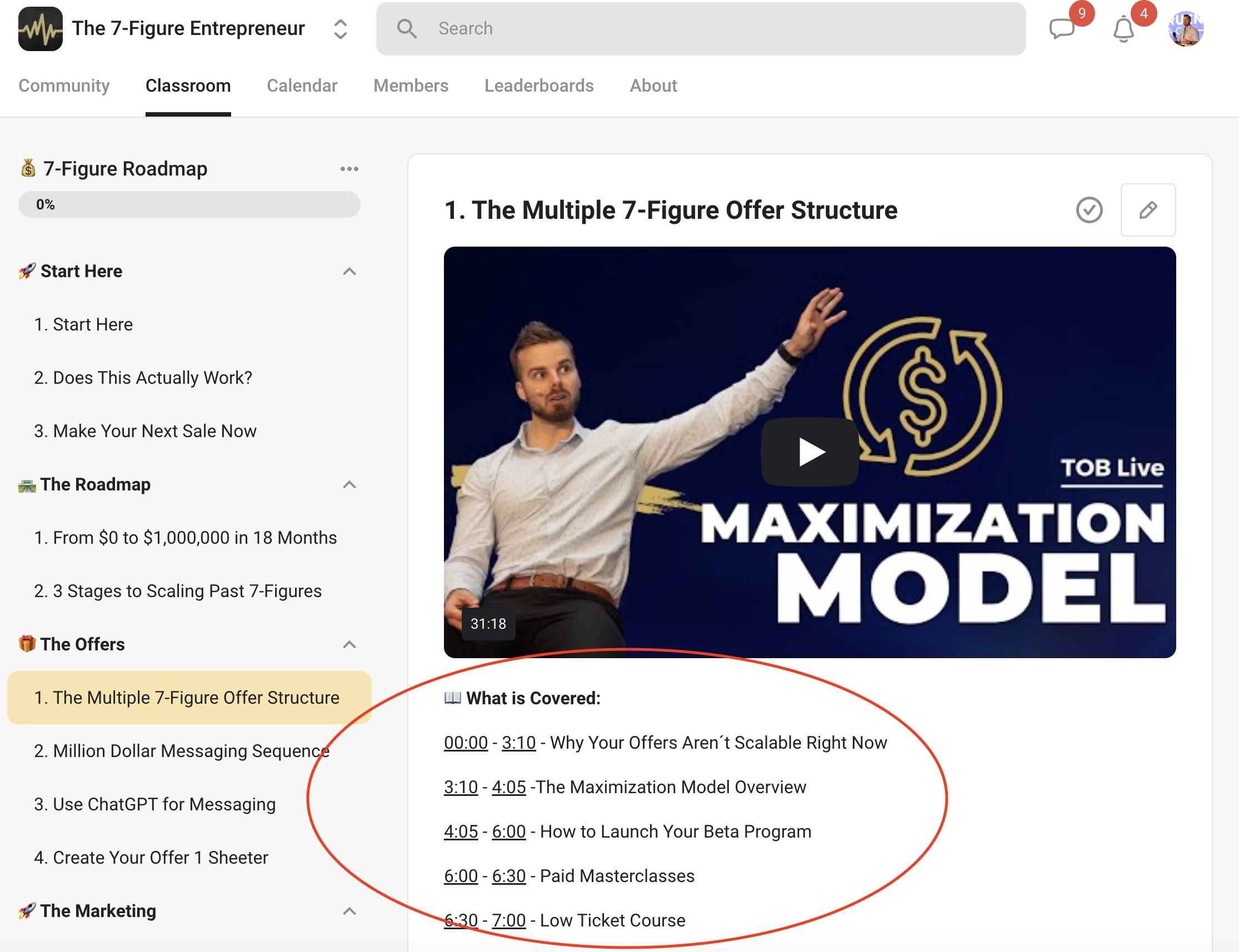1239x952 pixels.
Task: Open the Million Dollar Messaging Sequence lesson
Action: [181, 751]
